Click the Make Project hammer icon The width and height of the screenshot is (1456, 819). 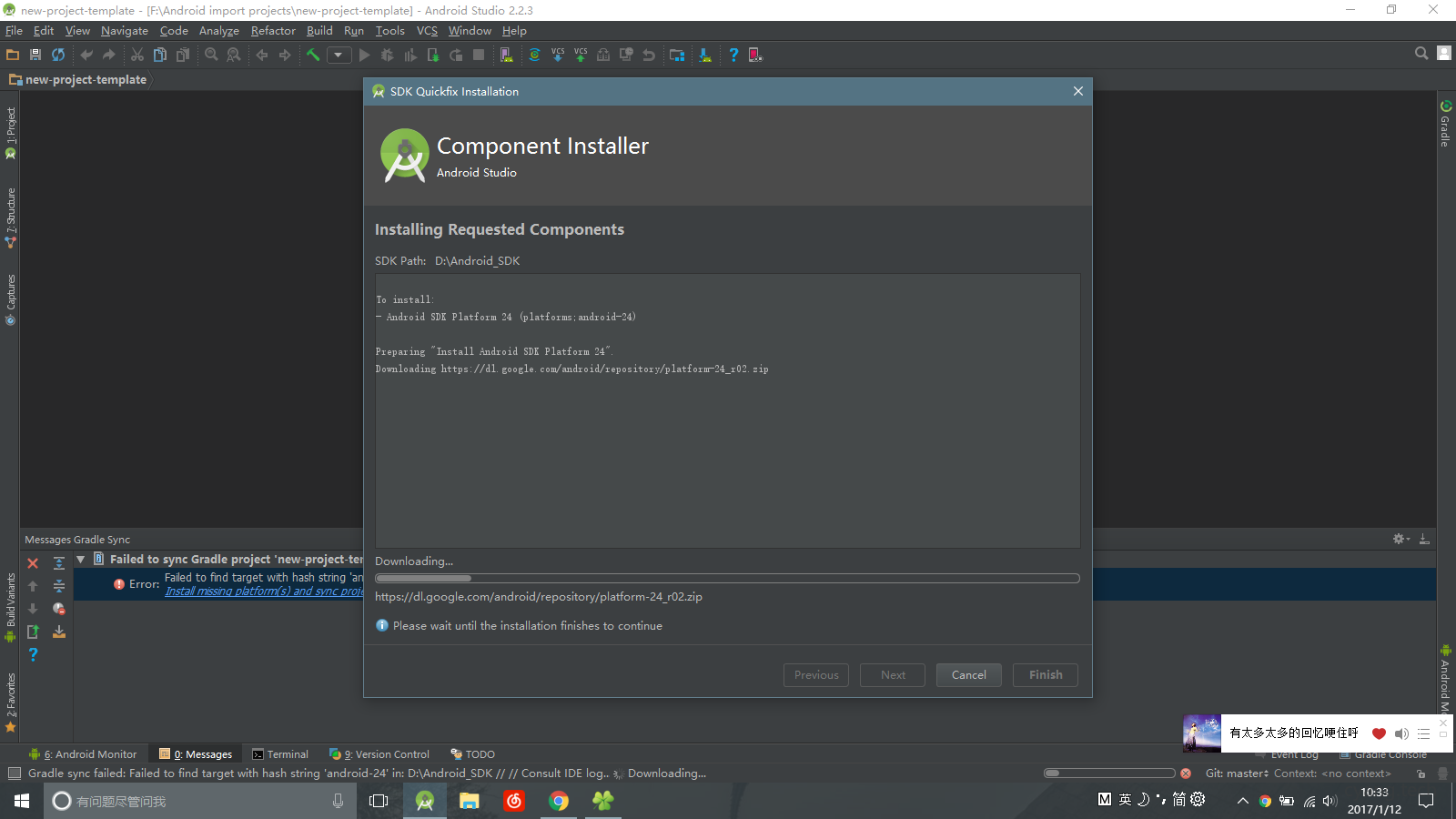click(x=313, y=55)
